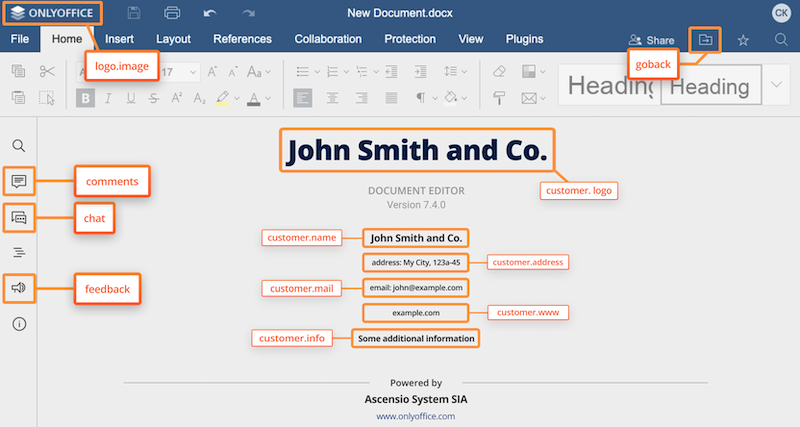Open the Comments panel in left sidebar

[x=18, y=181]
